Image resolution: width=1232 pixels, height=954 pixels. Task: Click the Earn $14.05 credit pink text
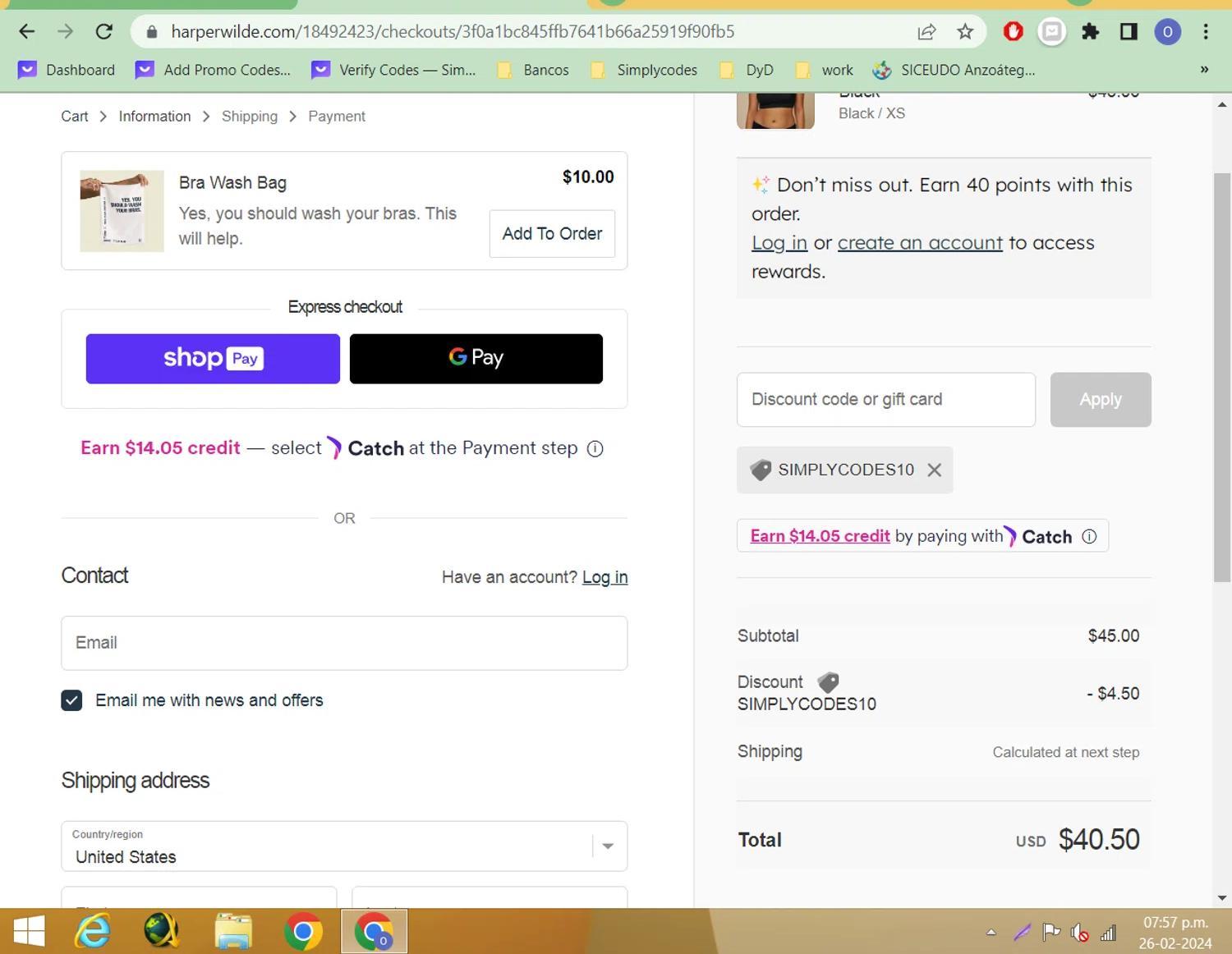[160, 448]
